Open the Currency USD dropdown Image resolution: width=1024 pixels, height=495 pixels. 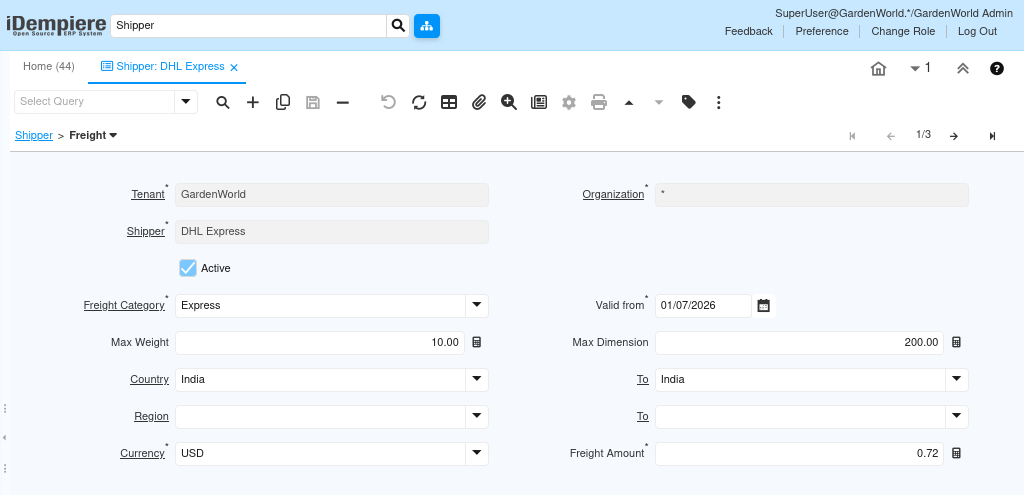pyautogui.click(x=477, y=453)
